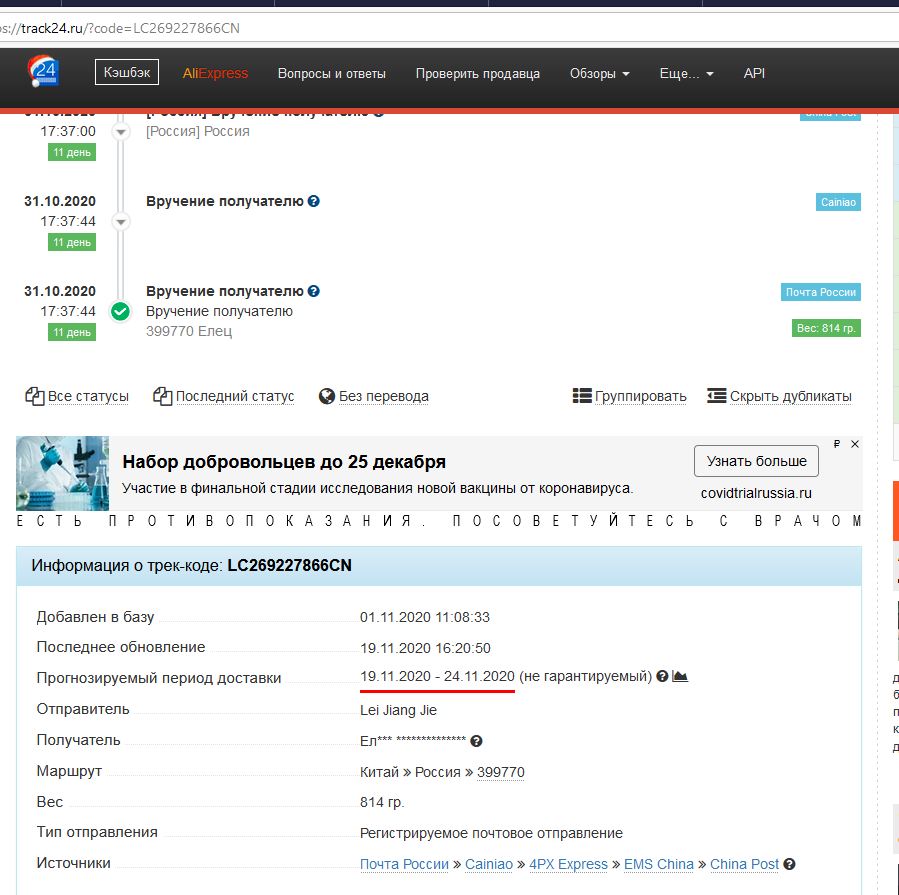
Task: Toggle Без перевода option
Action: coord(384,396)
